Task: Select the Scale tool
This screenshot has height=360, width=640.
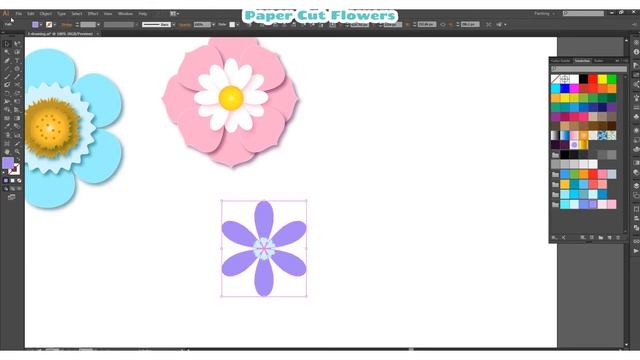Action: pyautogui.click(x=17, y=93)
